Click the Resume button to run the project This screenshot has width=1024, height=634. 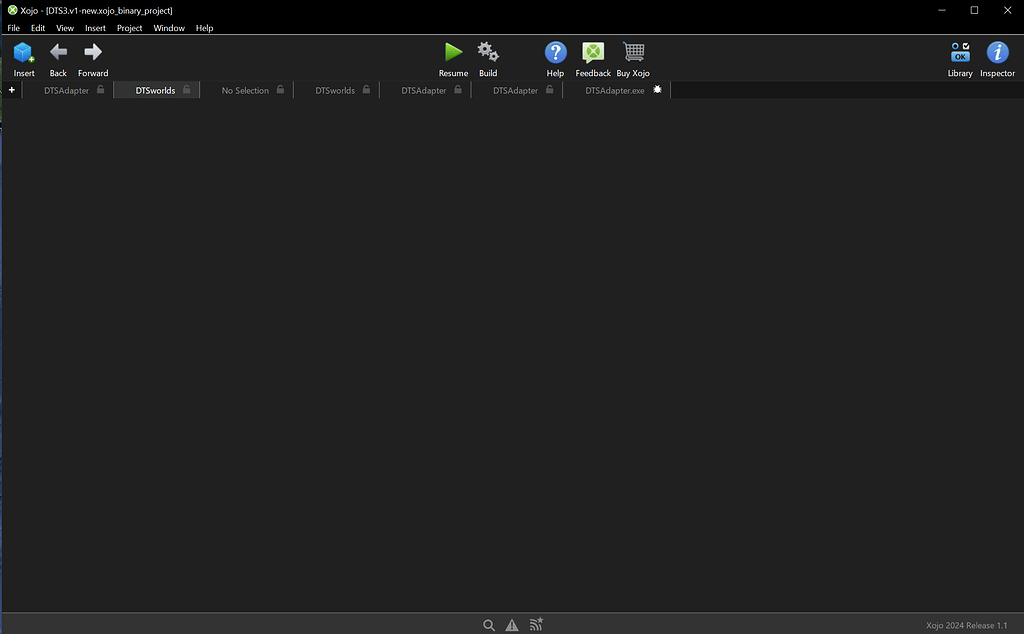click(453, 55)
